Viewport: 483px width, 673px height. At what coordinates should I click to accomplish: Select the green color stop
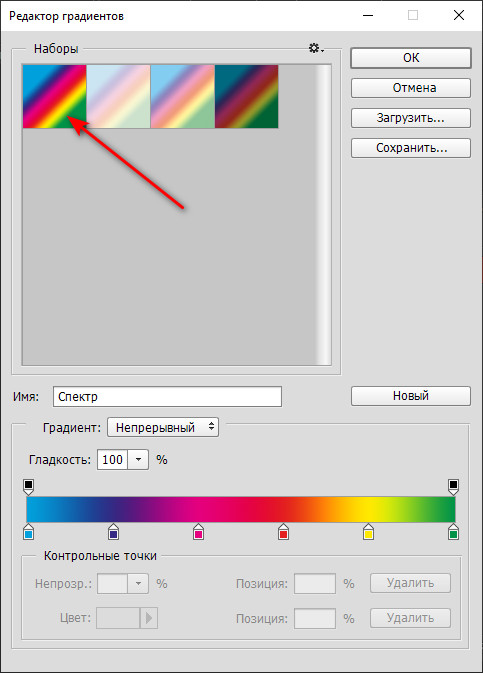453,532
